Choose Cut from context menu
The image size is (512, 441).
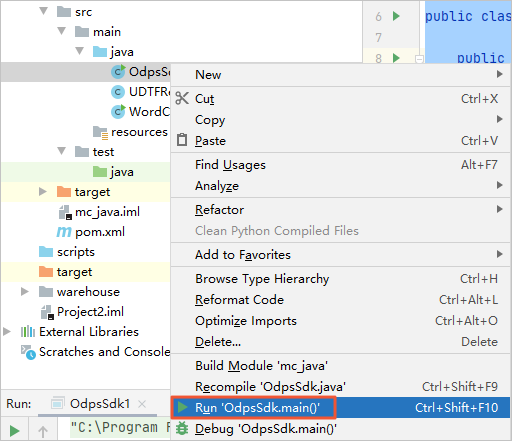coord(341,99)
